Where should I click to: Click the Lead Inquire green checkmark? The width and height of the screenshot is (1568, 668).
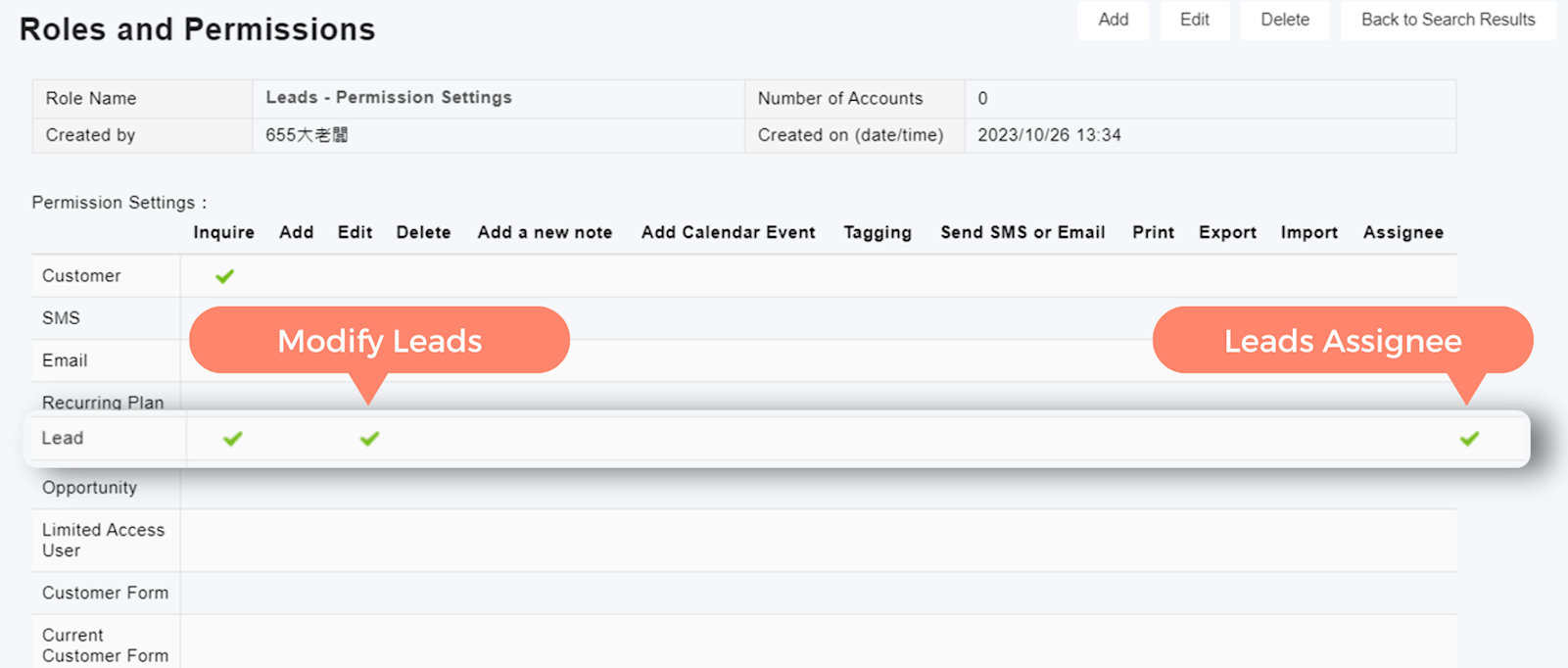click(x=232, y=439)
